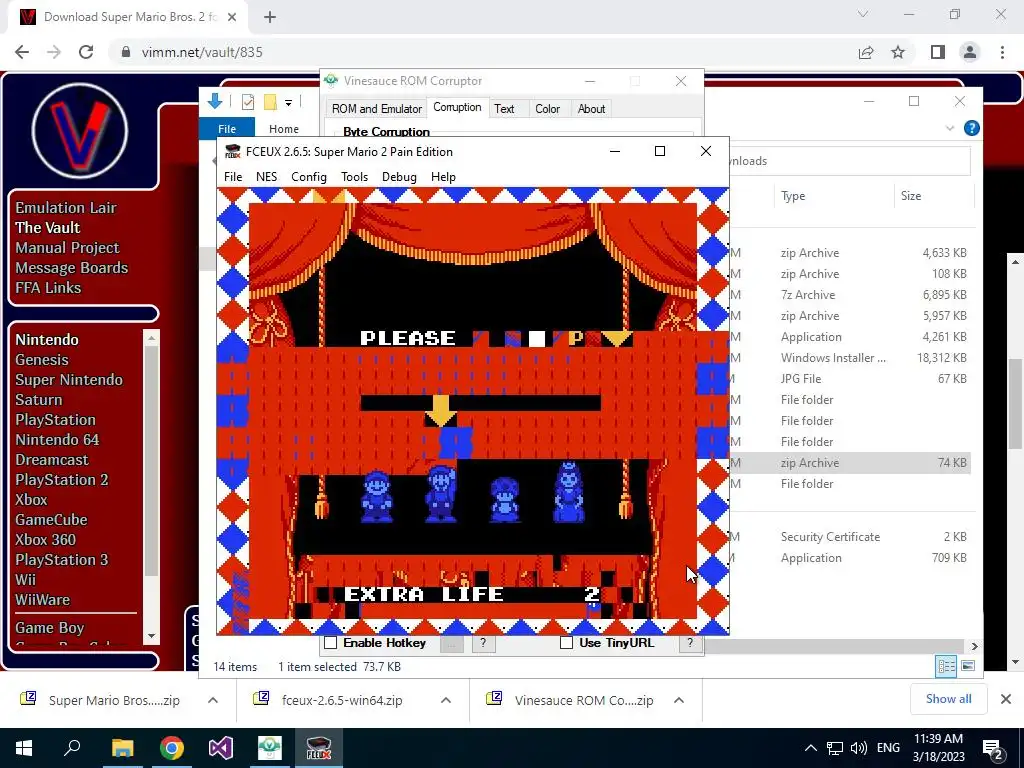Open the Tools menu in FCEUX

pos(355,177)
